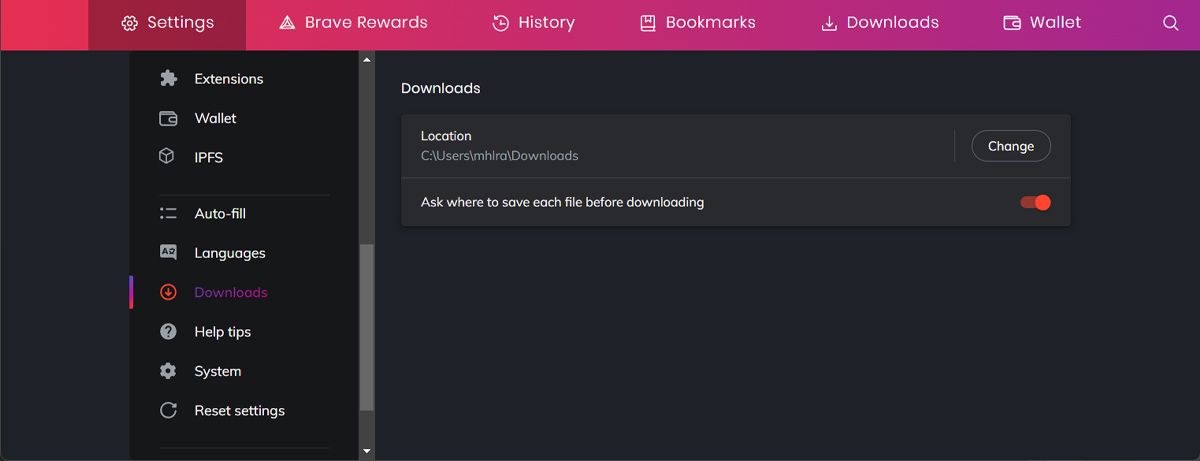Select Downloads in the settings sidebar
The height and width of the screenshot is (461, 1200).
pos(230,292)
